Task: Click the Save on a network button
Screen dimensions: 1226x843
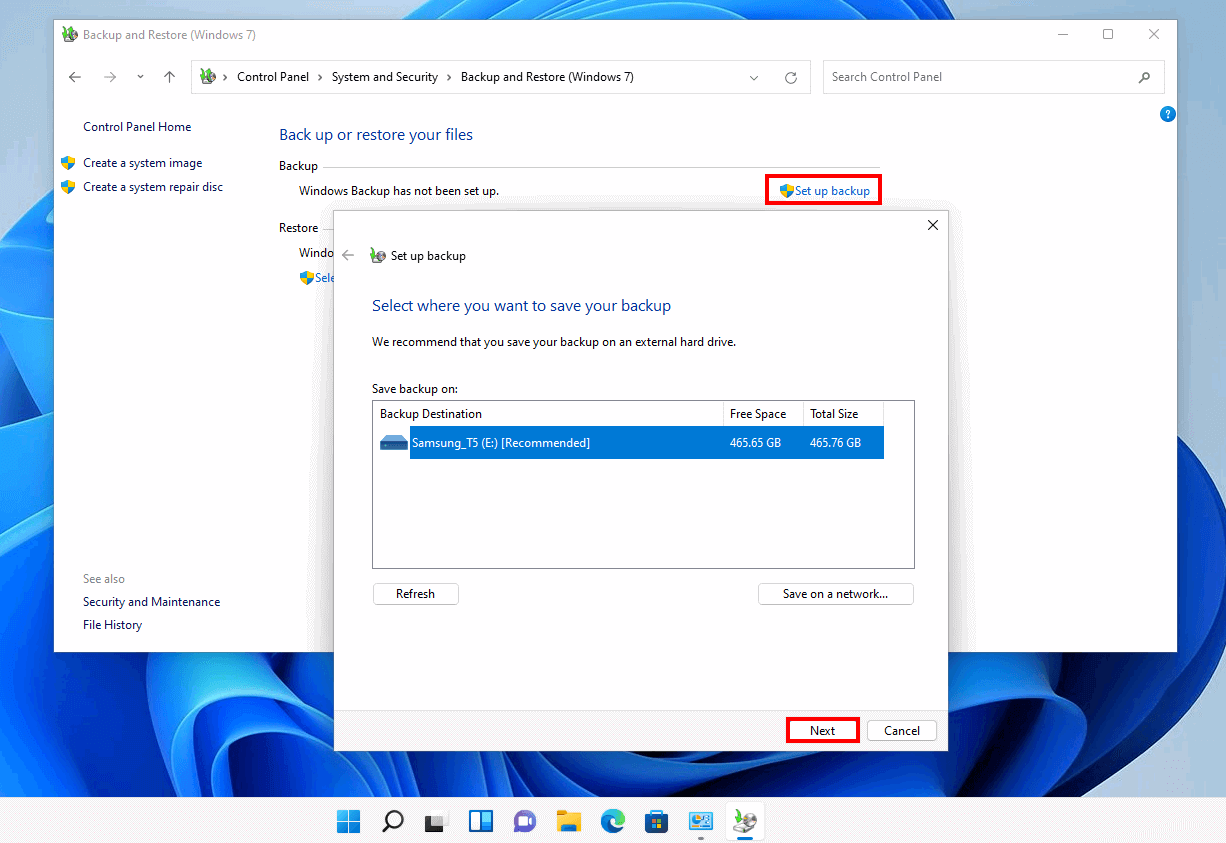Action: (x=835, y=593)
